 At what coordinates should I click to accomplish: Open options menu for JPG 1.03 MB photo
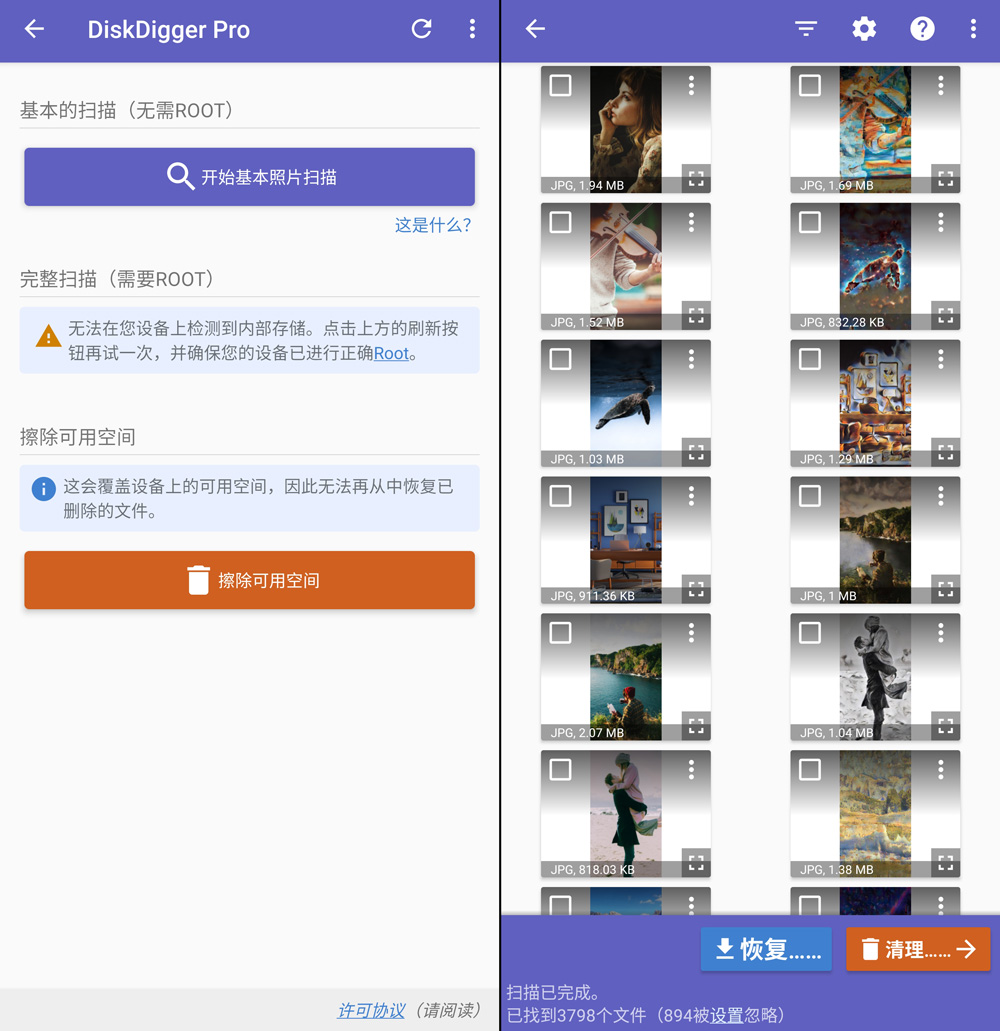tap(691, 359)
